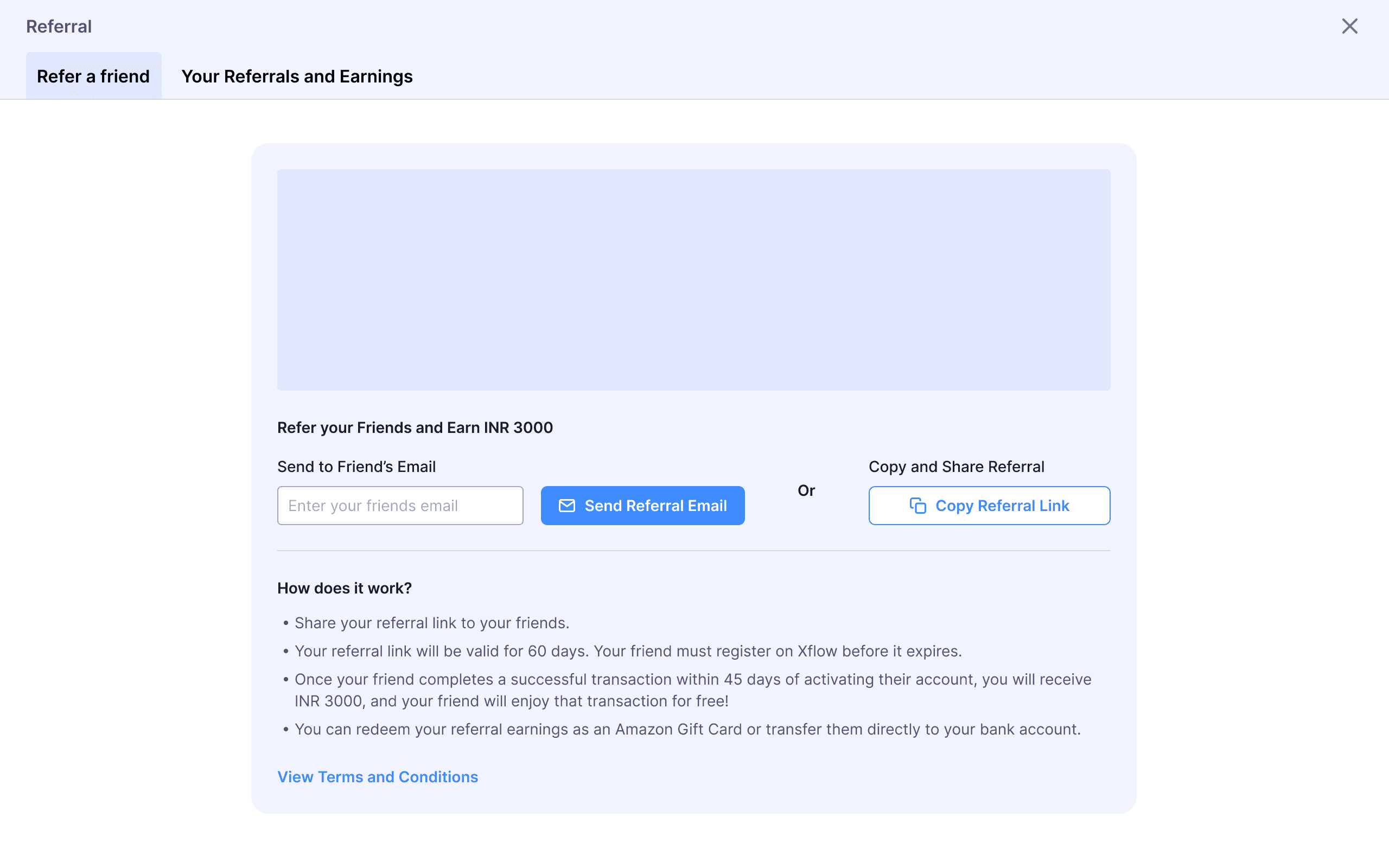The width and height of the screenshot is (1389, 868).
Task: Click the envelope icon in Send Referral Email
Action: point(566,505)
